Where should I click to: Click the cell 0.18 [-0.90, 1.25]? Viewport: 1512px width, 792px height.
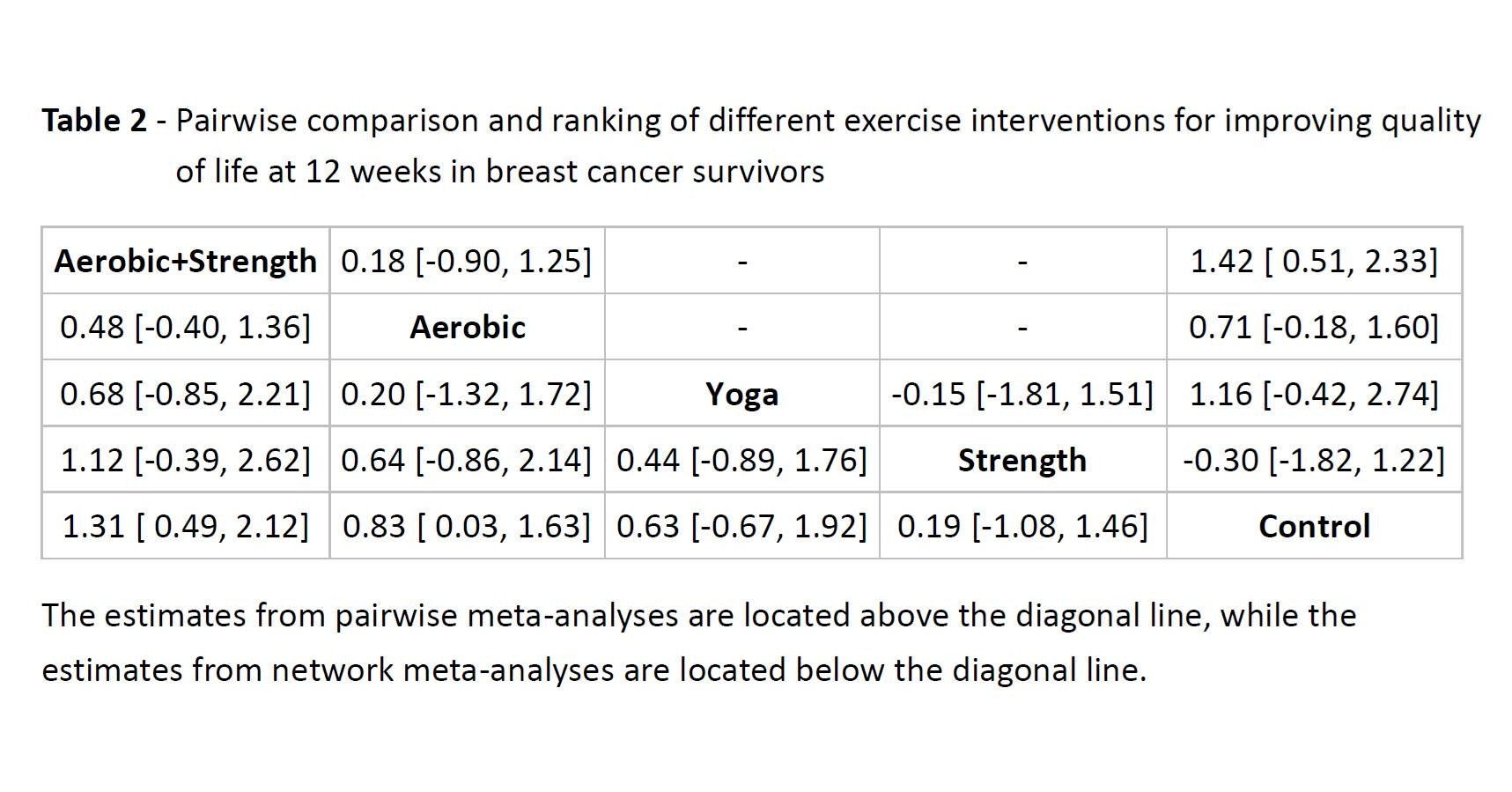(x=466, y=262)
